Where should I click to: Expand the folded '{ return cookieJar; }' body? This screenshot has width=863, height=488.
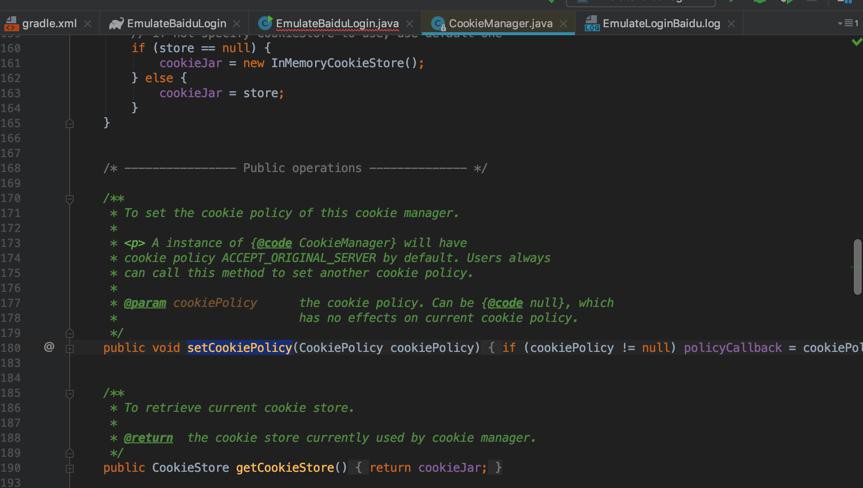coord(428,468)
